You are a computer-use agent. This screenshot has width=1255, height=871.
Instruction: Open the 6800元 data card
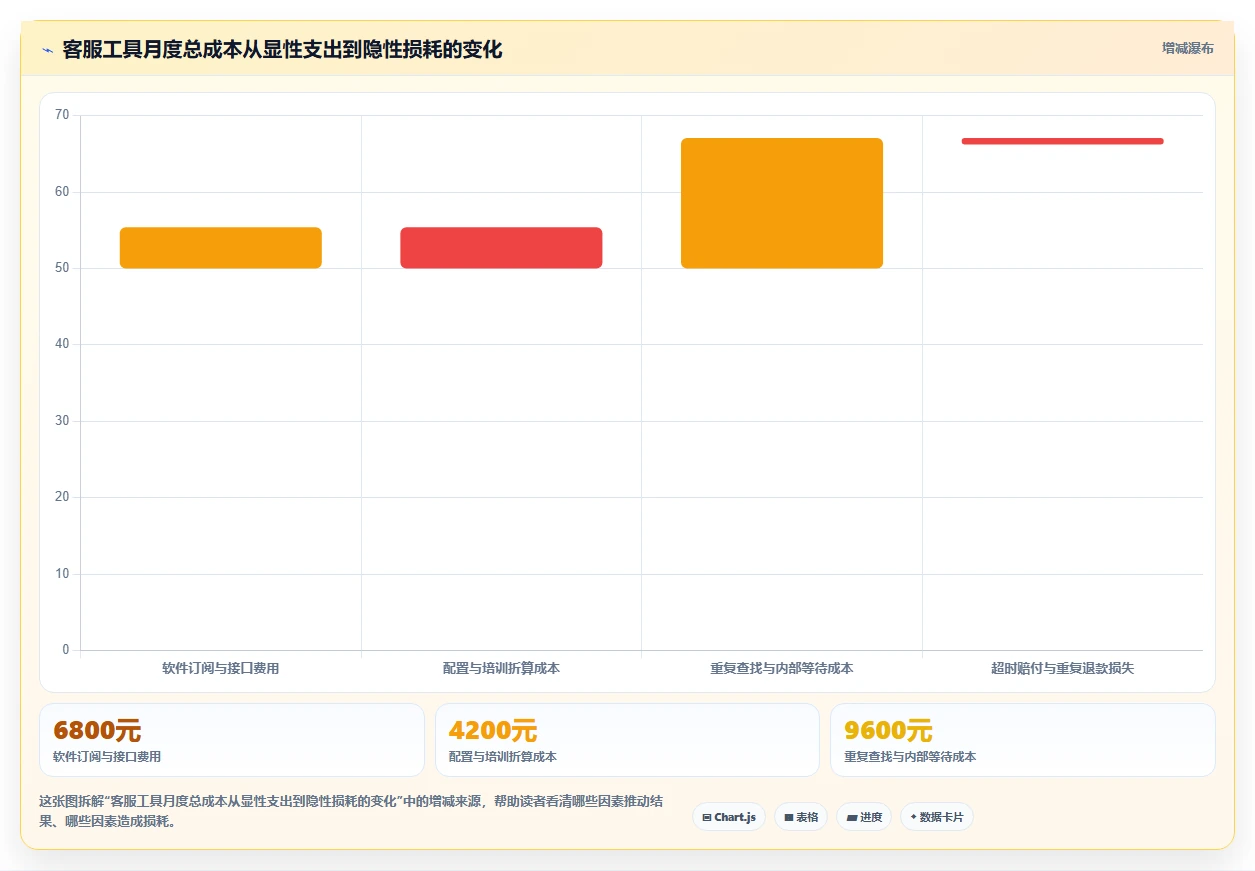[x=232, y=740]
